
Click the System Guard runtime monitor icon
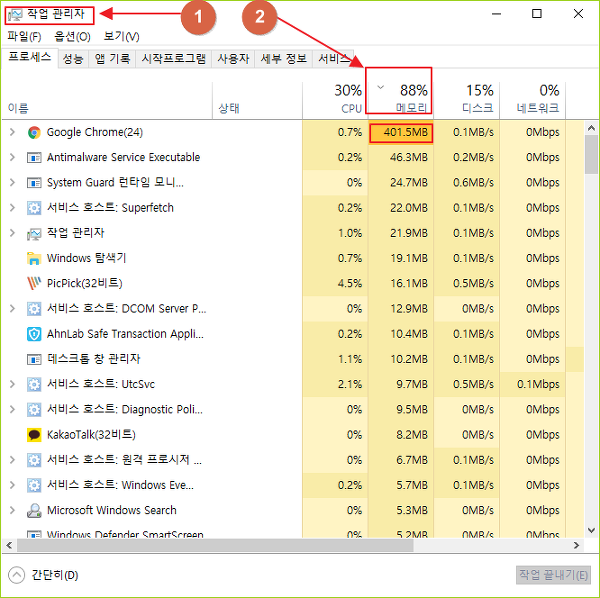click(34, 183)
